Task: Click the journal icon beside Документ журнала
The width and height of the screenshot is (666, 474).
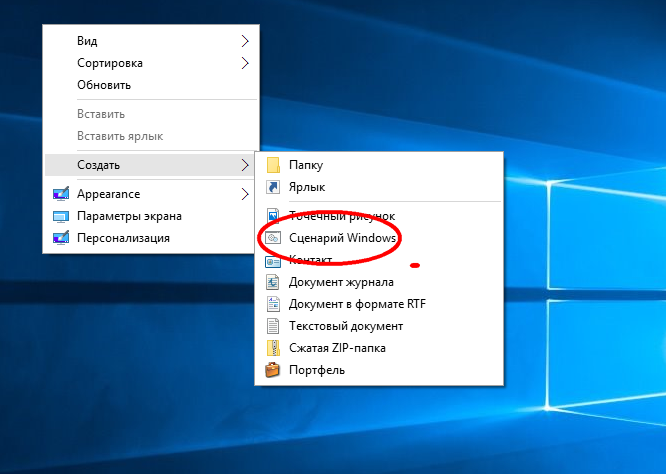Action: 273,282
